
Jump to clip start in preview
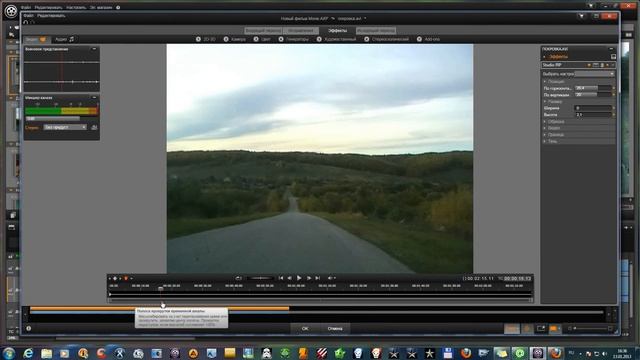281,278
